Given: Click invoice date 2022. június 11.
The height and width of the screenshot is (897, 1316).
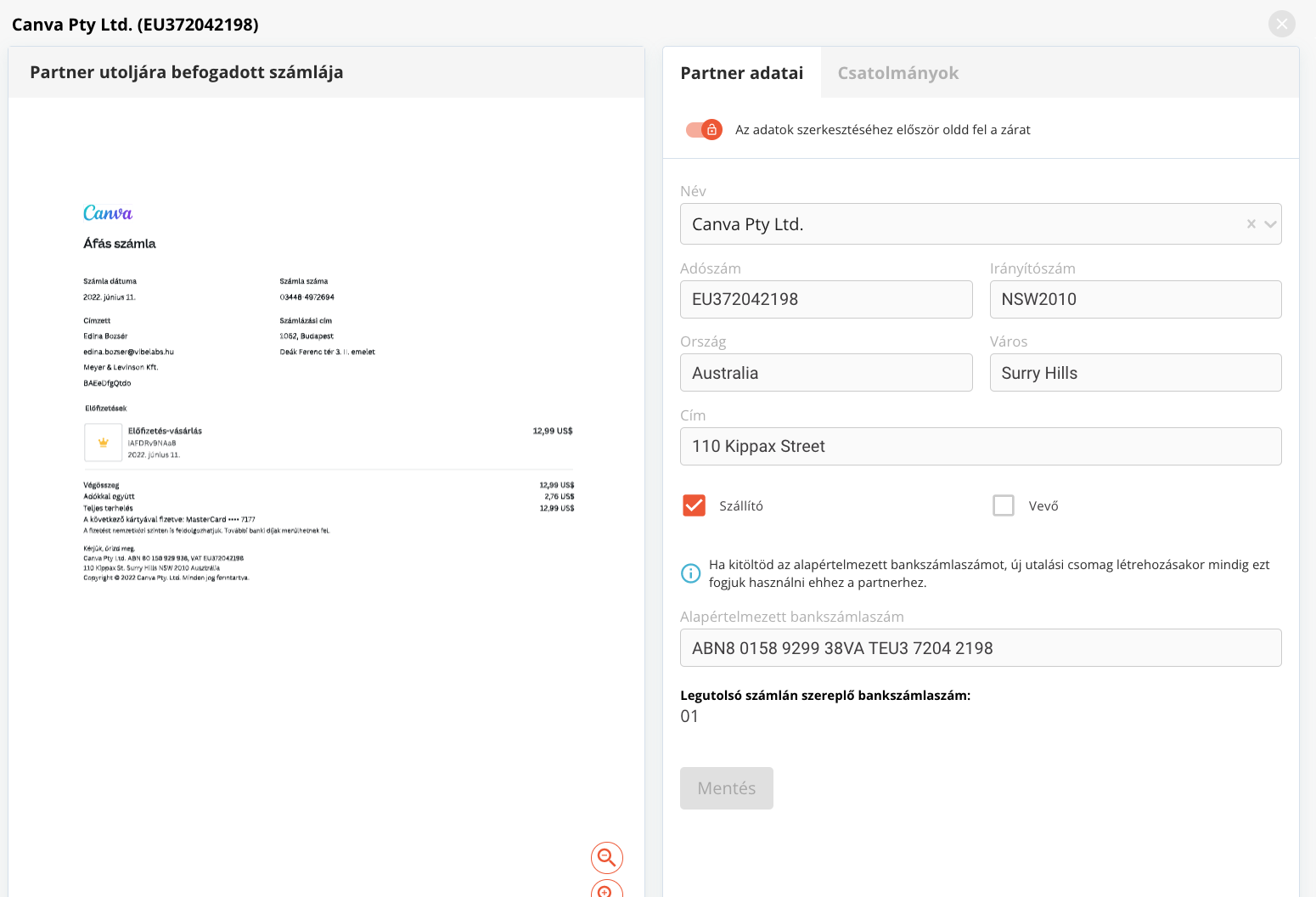Looking at the screenshot, I should click(110, 297).
